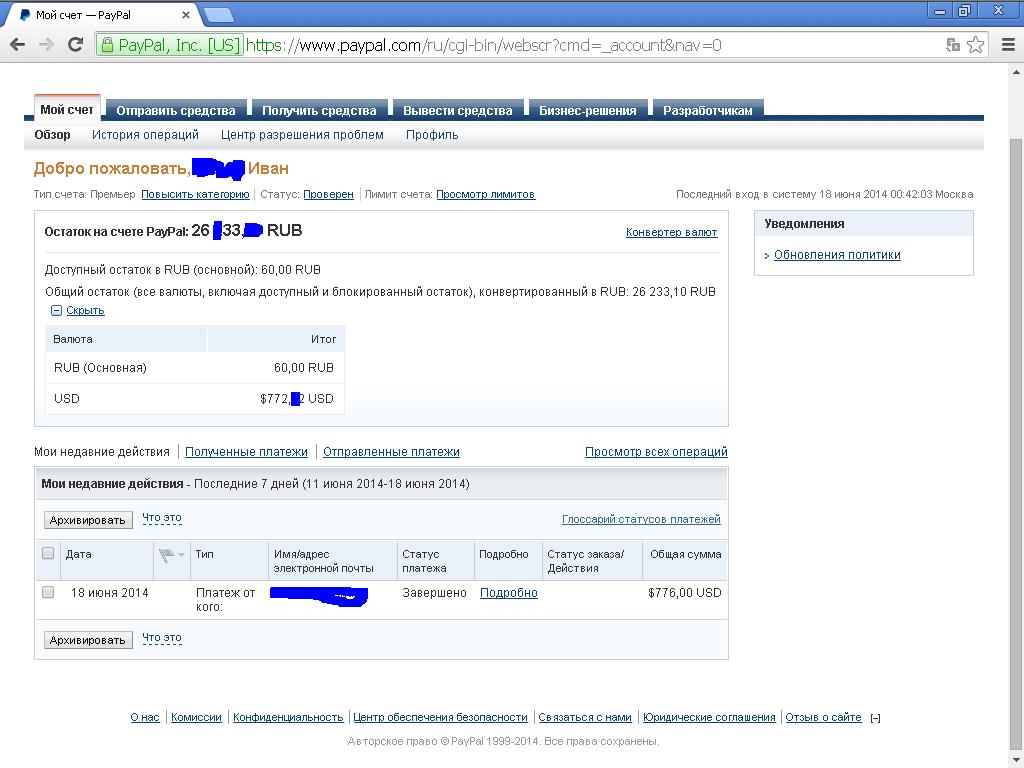Open the flag column dropdown arrow
This screenshot has height=768, width=1024.
pos(182,555)
